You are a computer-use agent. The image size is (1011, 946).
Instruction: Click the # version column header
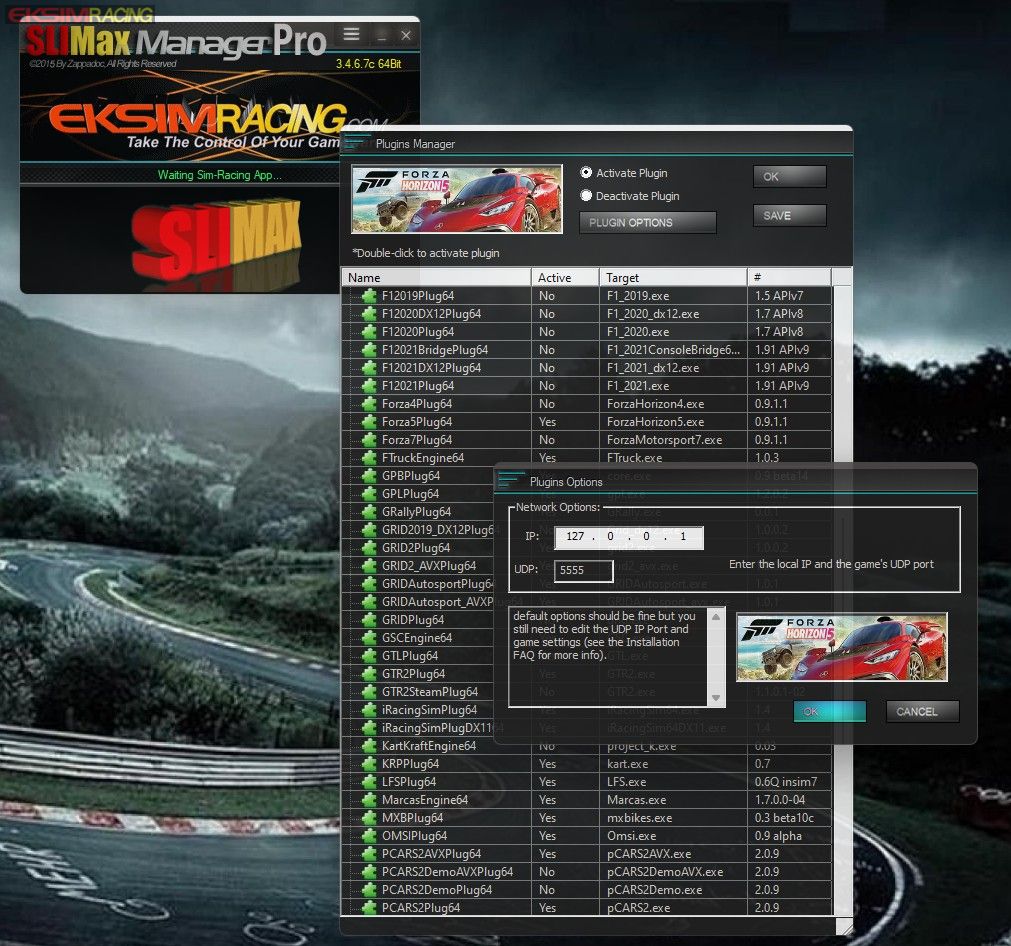(x=789, y=277)
